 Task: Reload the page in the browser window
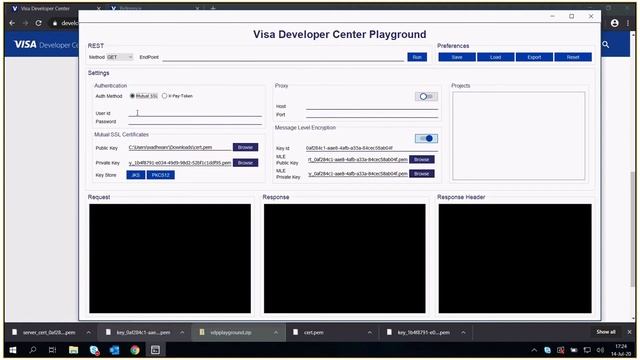(38, 23)
